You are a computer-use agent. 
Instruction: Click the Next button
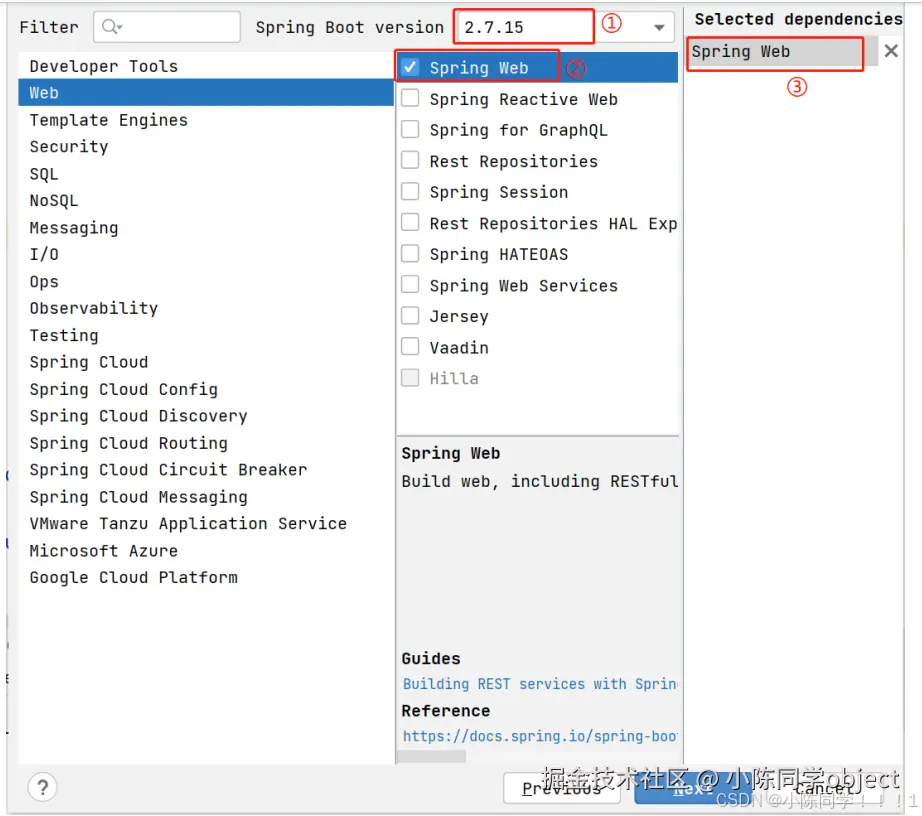point(693,788)
